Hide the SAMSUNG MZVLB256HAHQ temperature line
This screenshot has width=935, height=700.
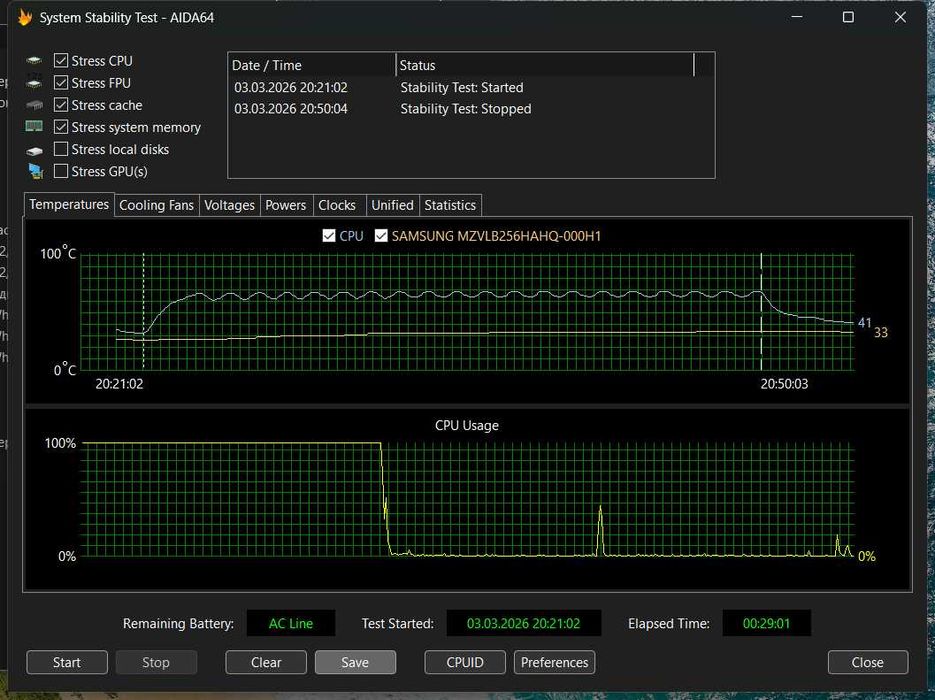pyautogui.click(x=381, y=236)
